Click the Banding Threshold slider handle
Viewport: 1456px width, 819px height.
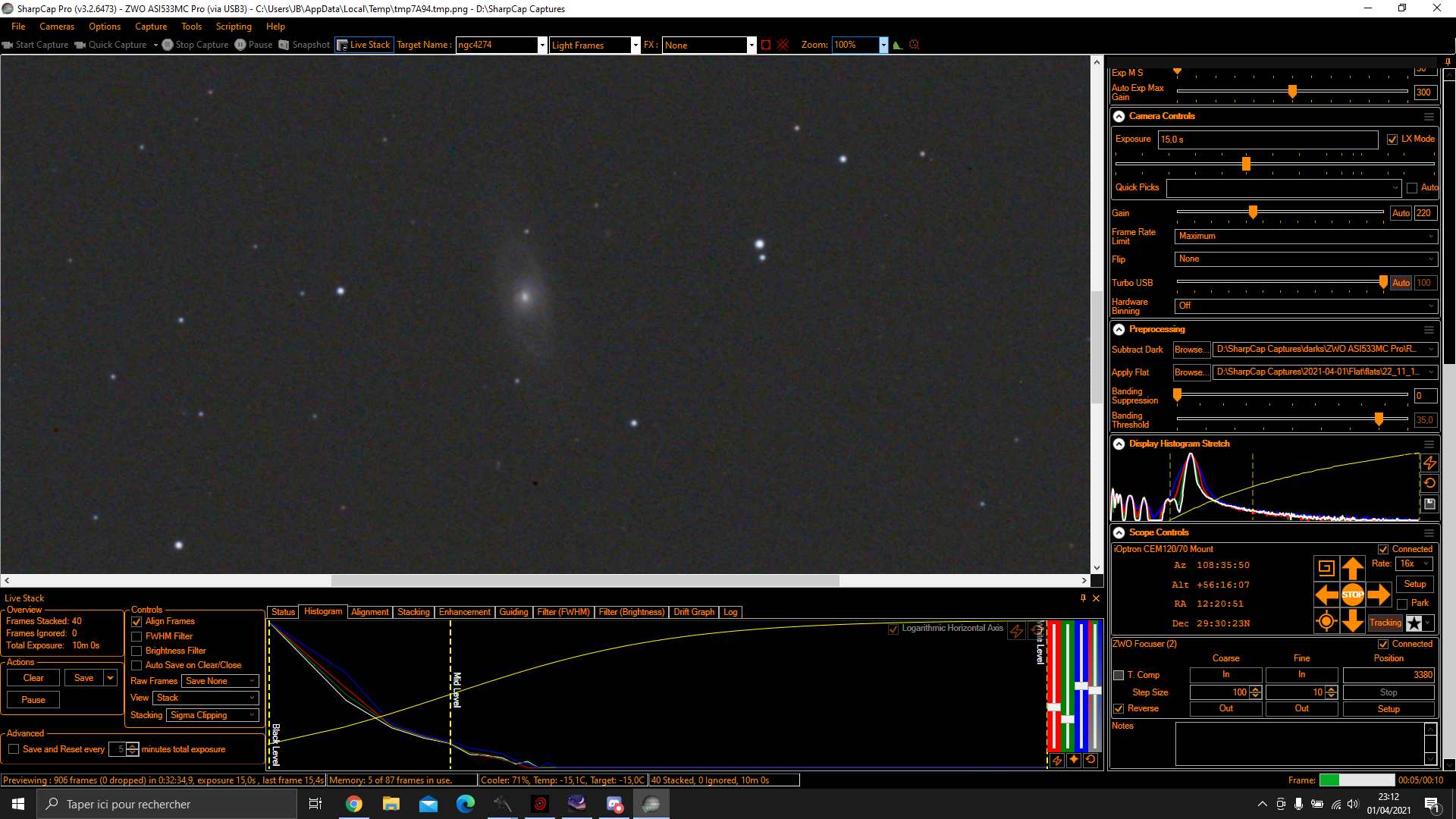pyautogui.click(x=1379, y=419)
